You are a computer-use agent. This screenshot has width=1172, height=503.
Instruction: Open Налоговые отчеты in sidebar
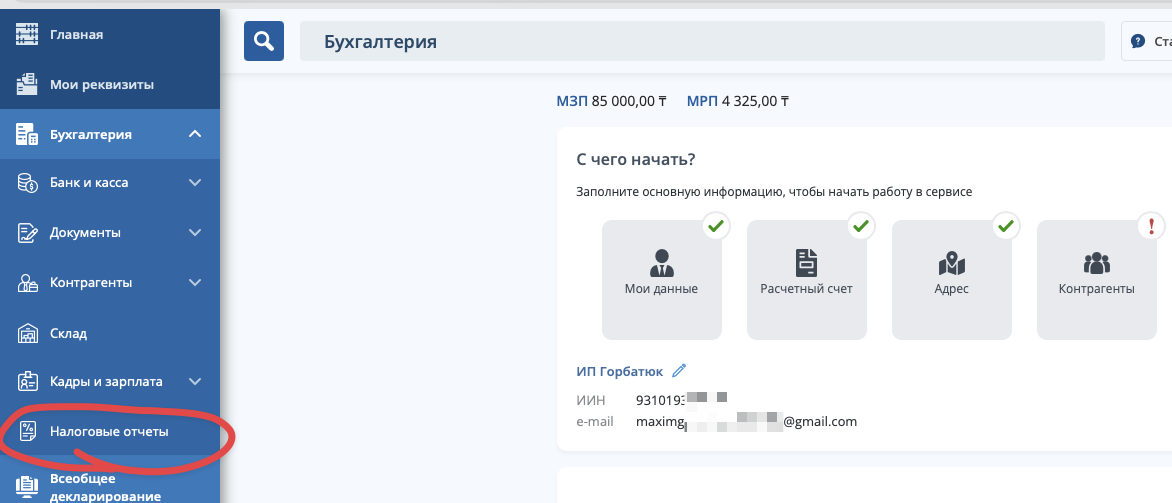pos(110,432)
